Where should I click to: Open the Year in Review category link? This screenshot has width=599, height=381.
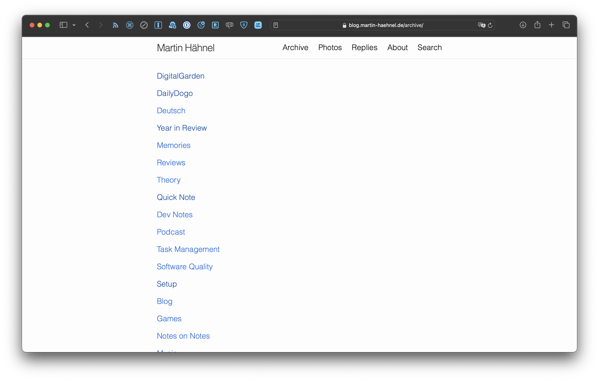click(x=182, y=128)
